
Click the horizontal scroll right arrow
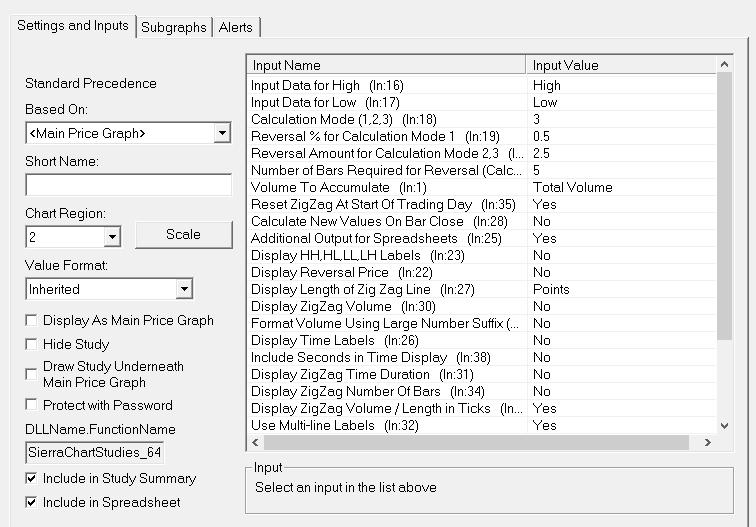pos(707,442)
